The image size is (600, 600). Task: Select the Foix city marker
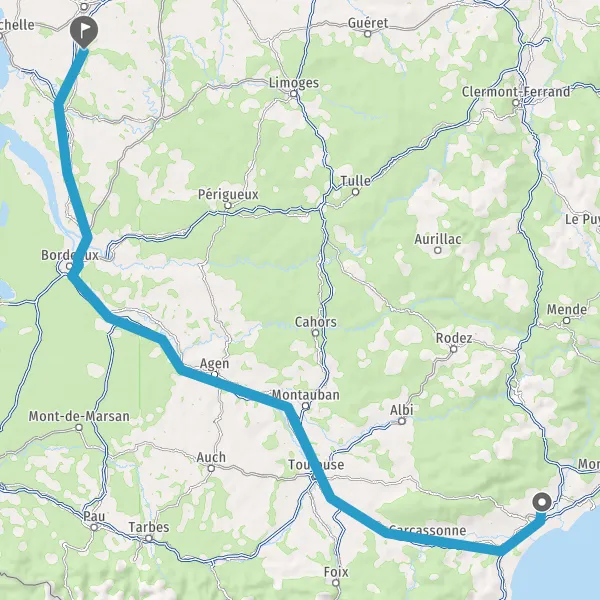pyautogui.click(x=336, y=583)
